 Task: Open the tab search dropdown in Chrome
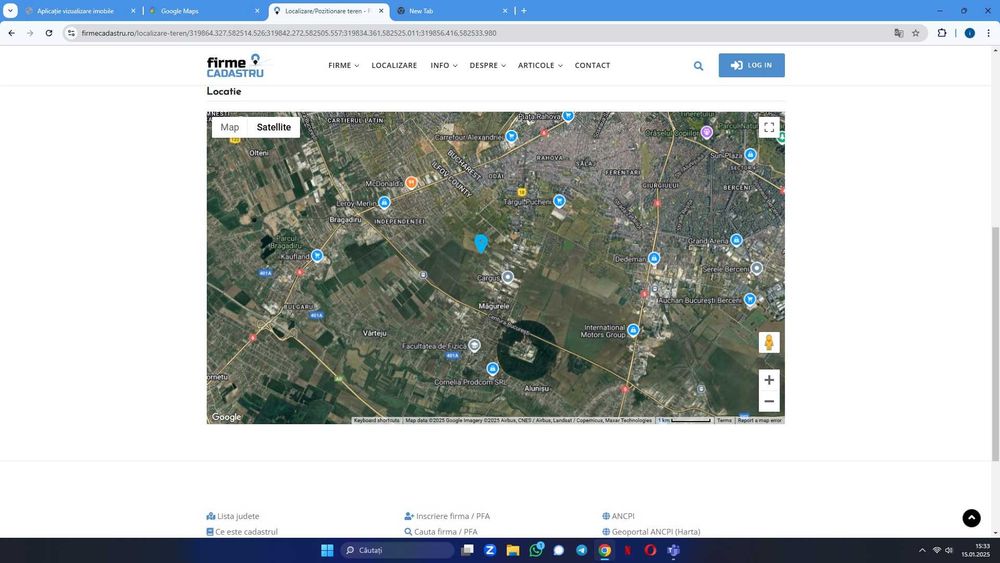10,11
